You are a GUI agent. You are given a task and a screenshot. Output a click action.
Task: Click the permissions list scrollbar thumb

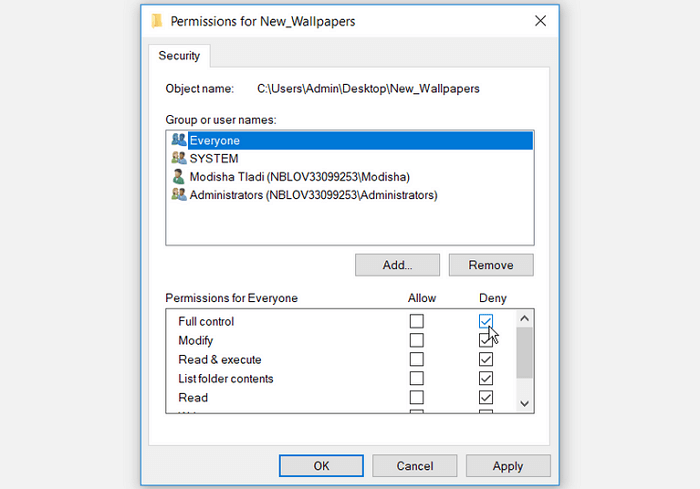[x=525, y=353]
